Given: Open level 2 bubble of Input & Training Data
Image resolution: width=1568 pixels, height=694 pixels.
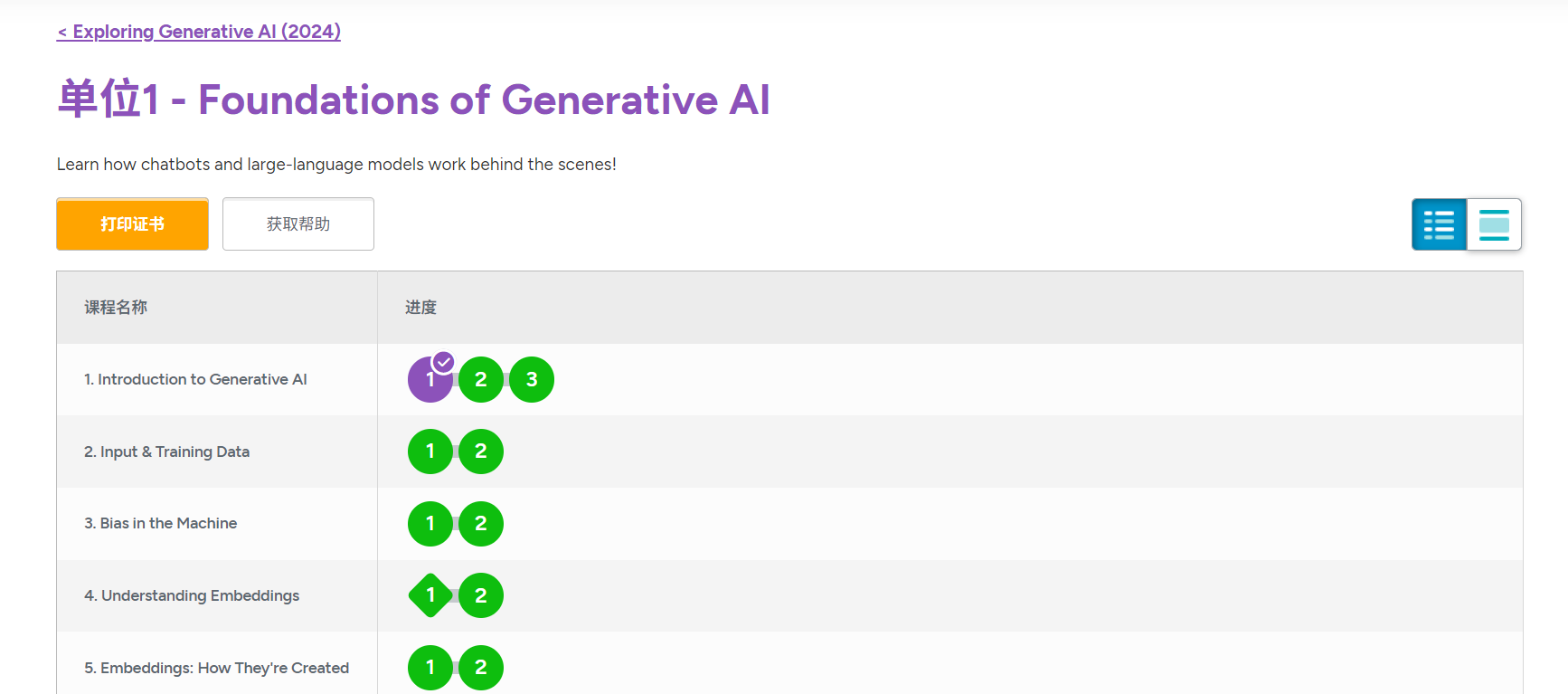Looking at the screenshot, I should point(481,452).
